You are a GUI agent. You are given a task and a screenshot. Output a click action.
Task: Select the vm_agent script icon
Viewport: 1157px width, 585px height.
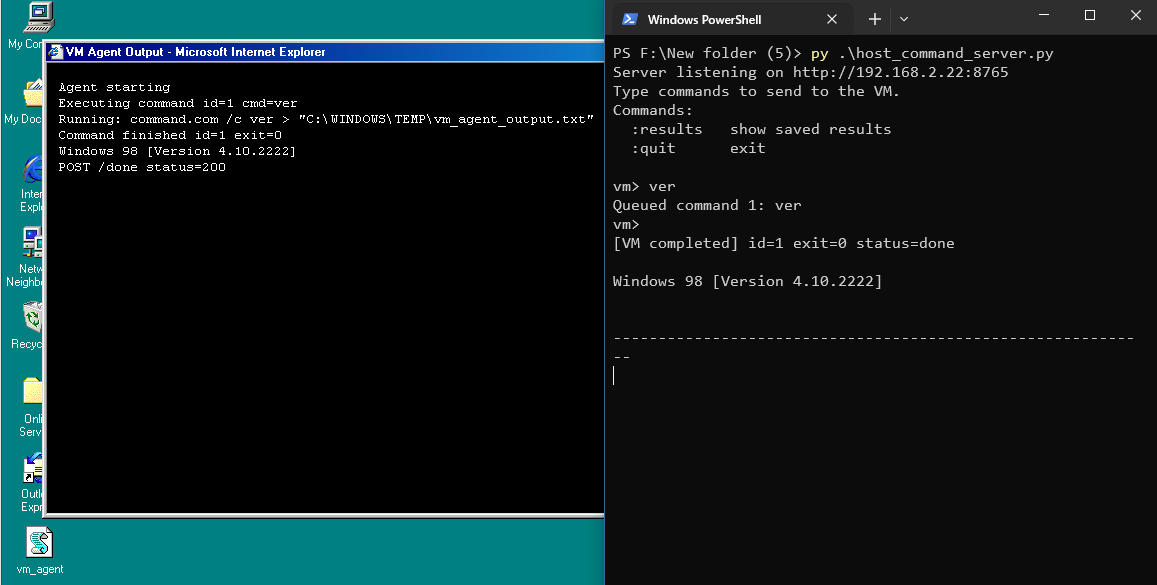(40, 543)
